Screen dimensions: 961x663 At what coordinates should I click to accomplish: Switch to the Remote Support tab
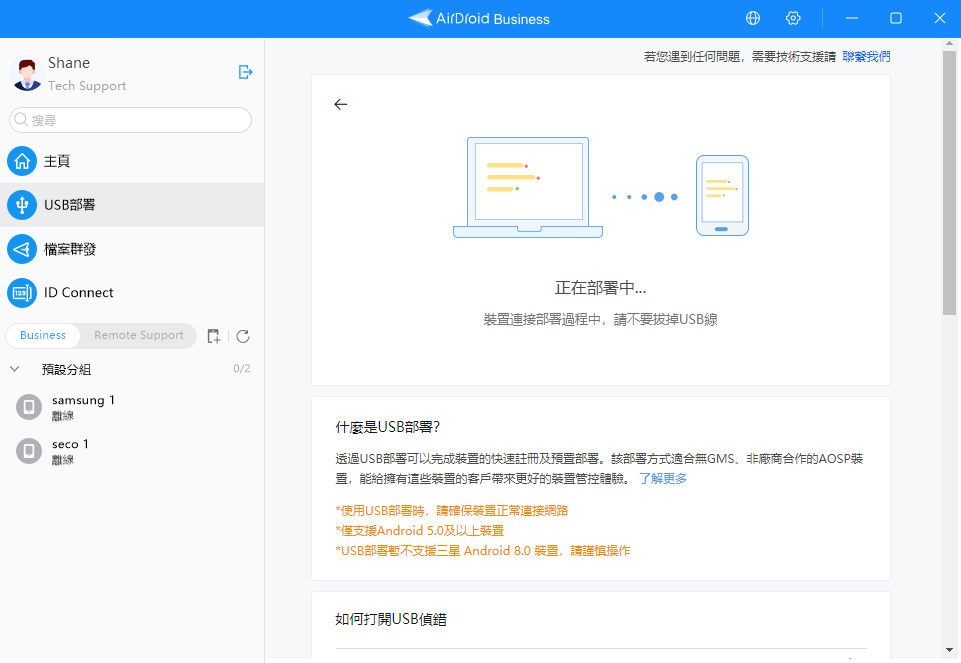(139, 335)
